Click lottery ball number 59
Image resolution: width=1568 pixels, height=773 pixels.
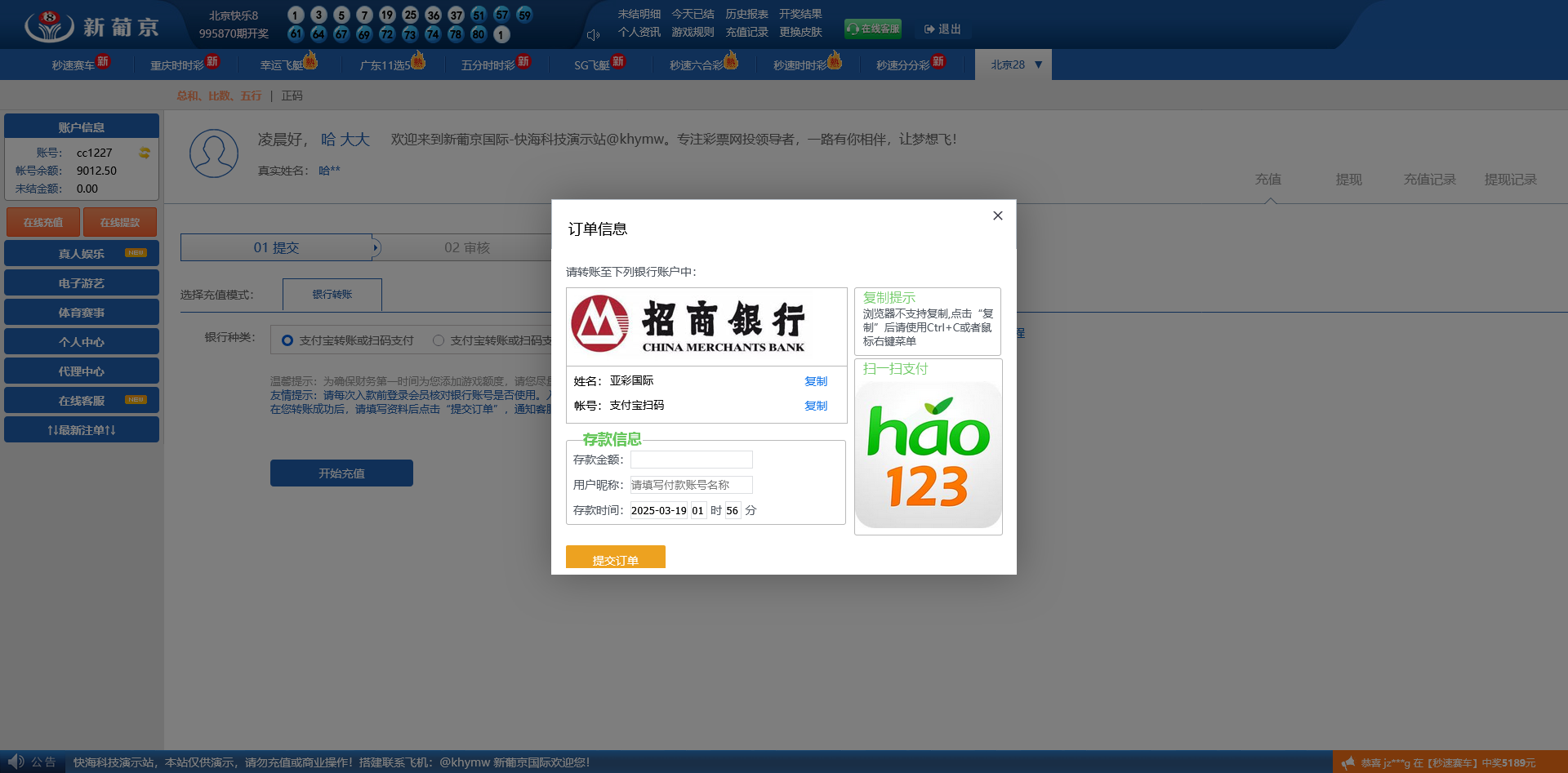[524, 15]
